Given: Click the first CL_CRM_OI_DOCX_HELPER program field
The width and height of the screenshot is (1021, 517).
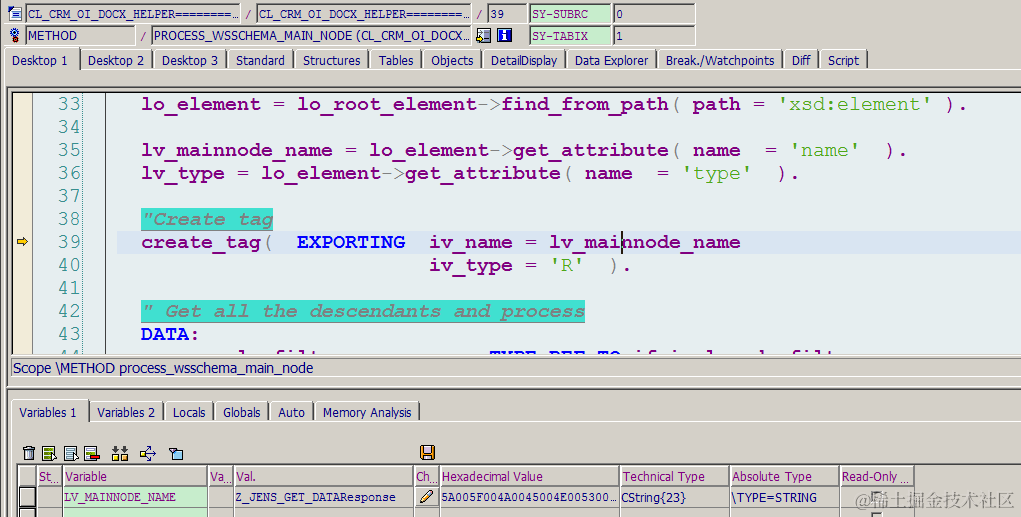Looking at the screenshot, I should click(133, 14).
